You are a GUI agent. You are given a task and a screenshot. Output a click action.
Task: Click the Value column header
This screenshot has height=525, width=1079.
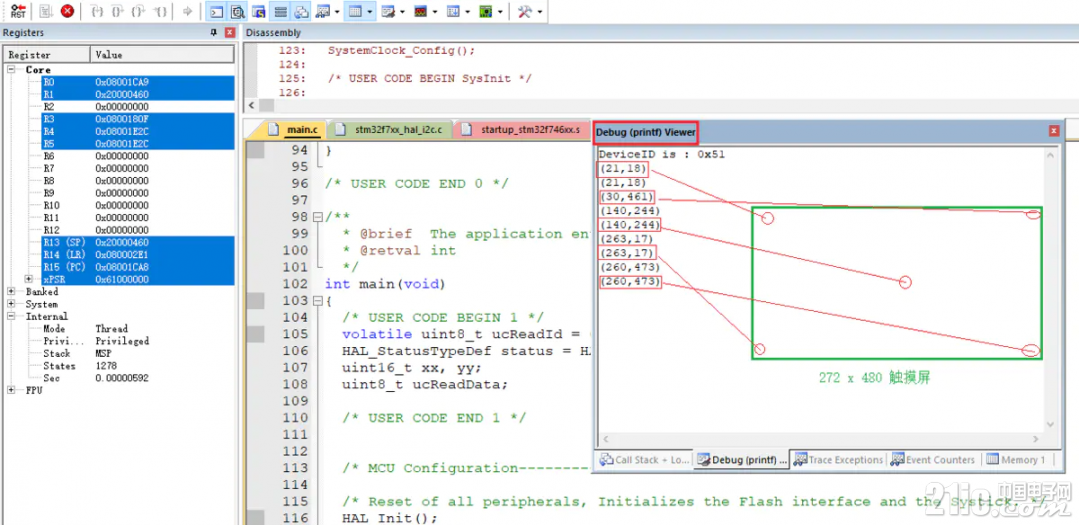tap(162, 54)
